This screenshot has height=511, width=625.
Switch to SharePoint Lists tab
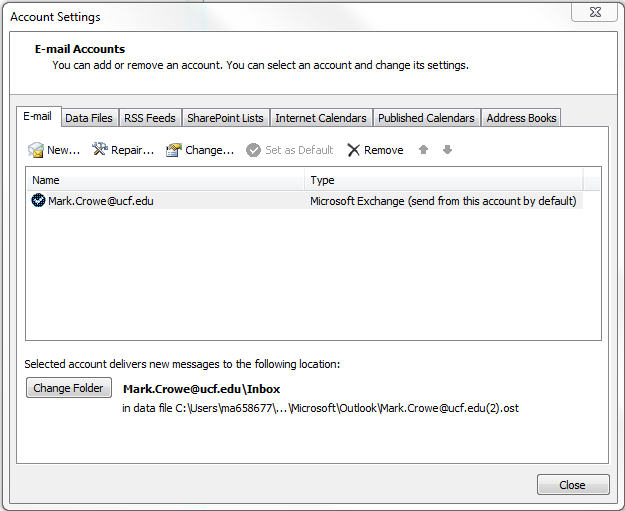coord(226,118)
